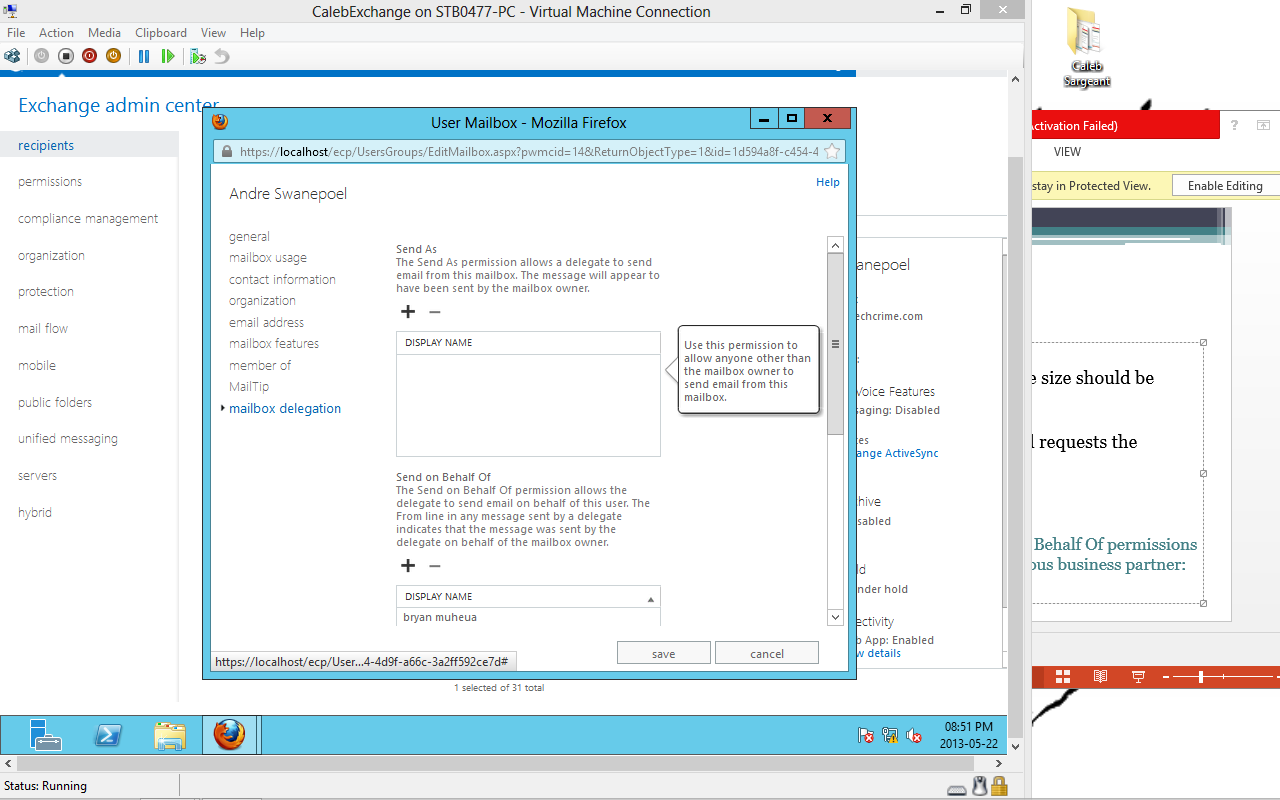This screenshot has height=800, width=1280.
Task: Select mailbox usage in the mailbox dialog
Action: [x=268, y=258]
